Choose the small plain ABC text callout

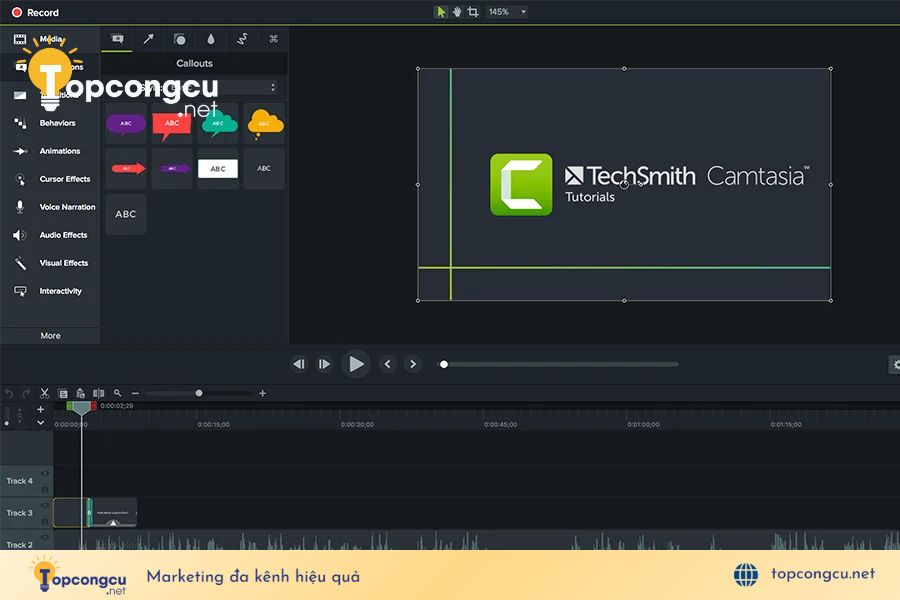pyautogui.click(x=264, y=169)
